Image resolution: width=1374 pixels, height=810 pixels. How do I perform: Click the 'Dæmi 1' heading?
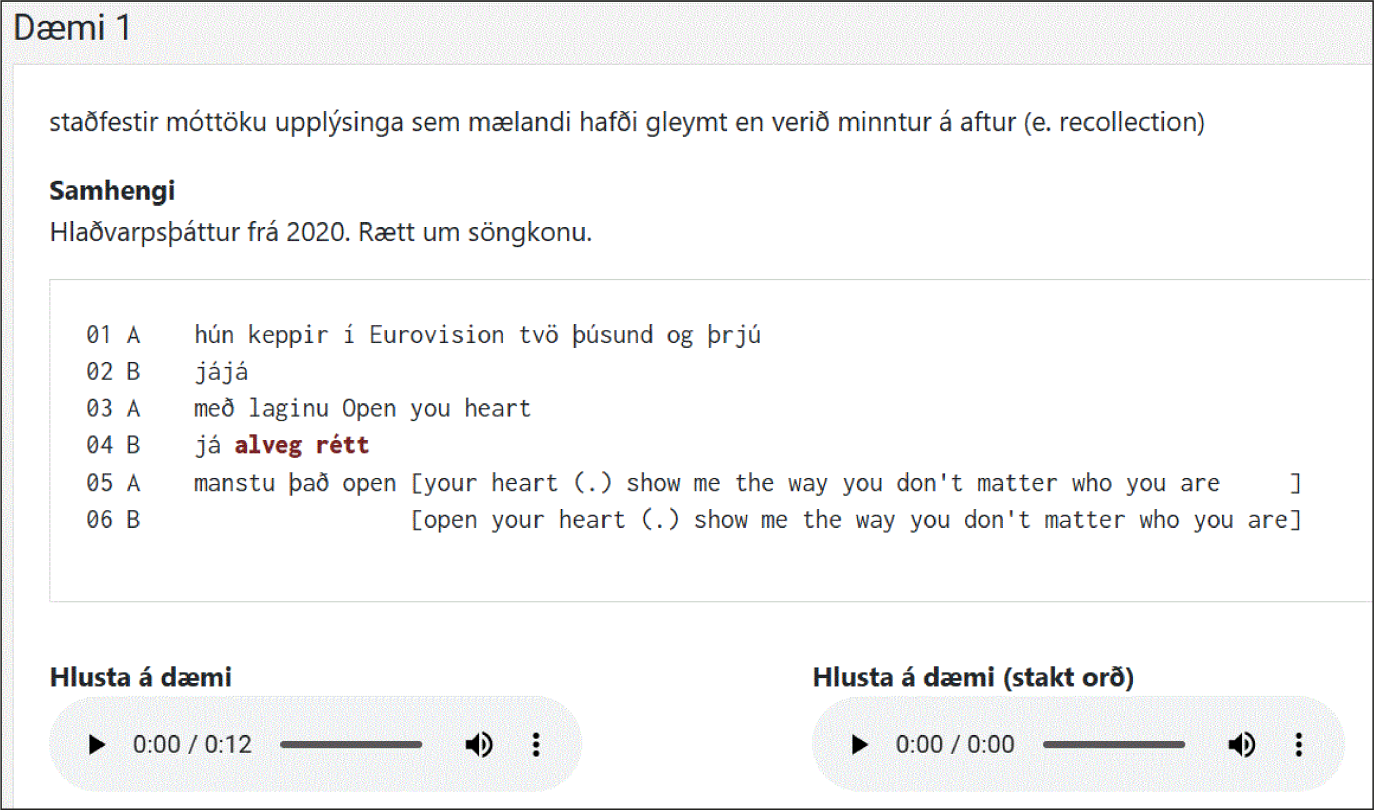pos(72,28)
